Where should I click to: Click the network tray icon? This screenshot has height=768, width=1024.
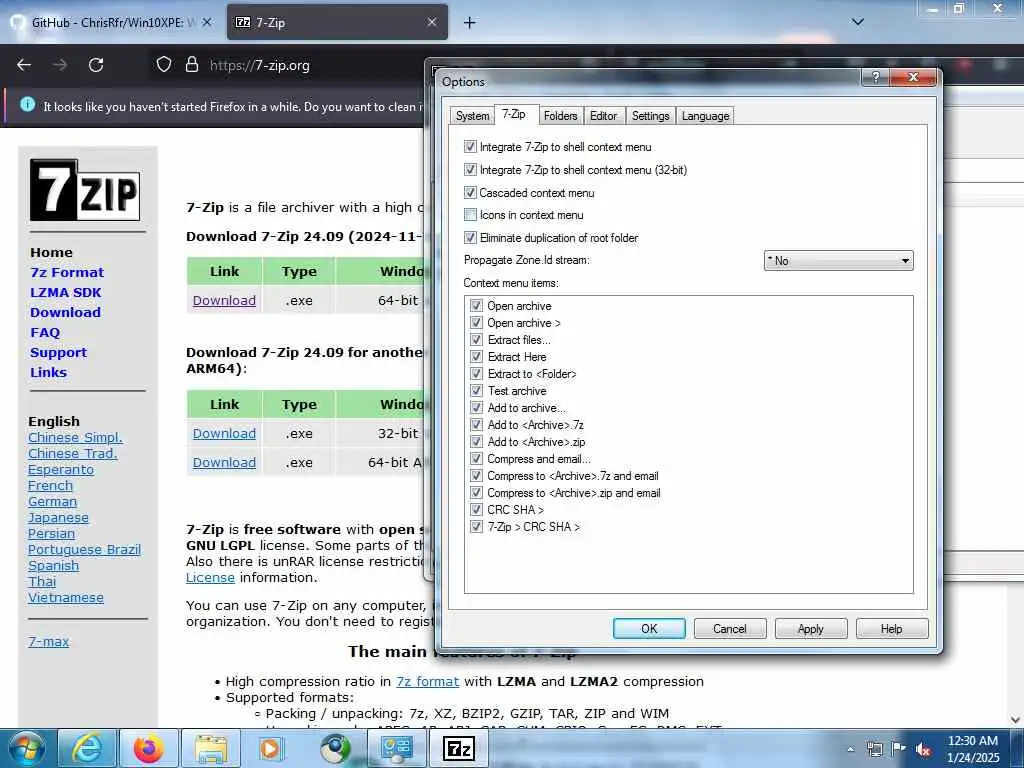[874, 749]
